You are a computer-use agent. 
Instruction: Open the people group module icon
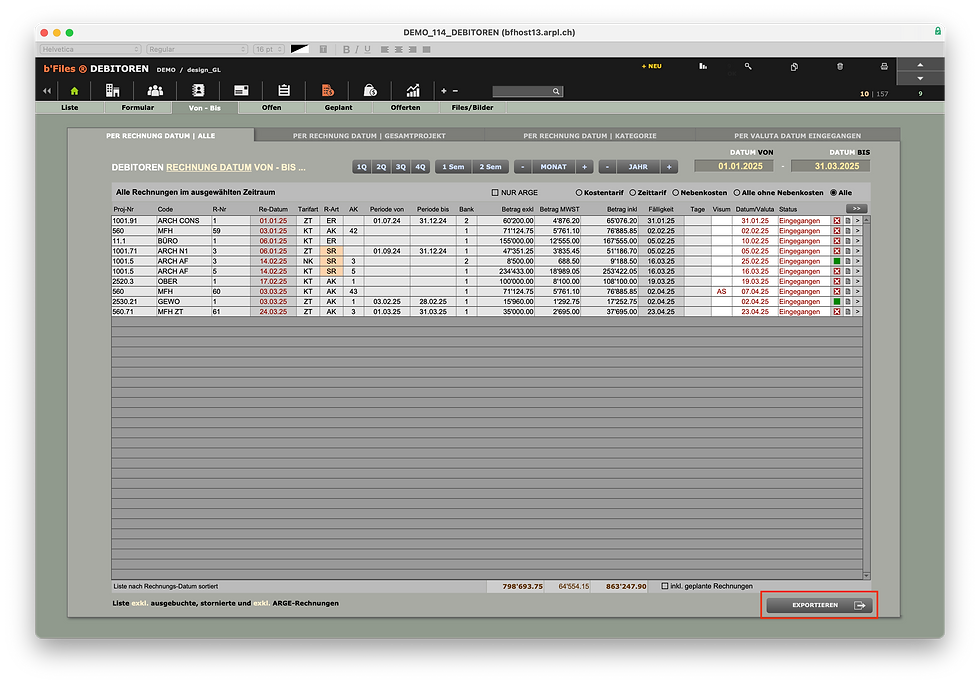(155, 91)
